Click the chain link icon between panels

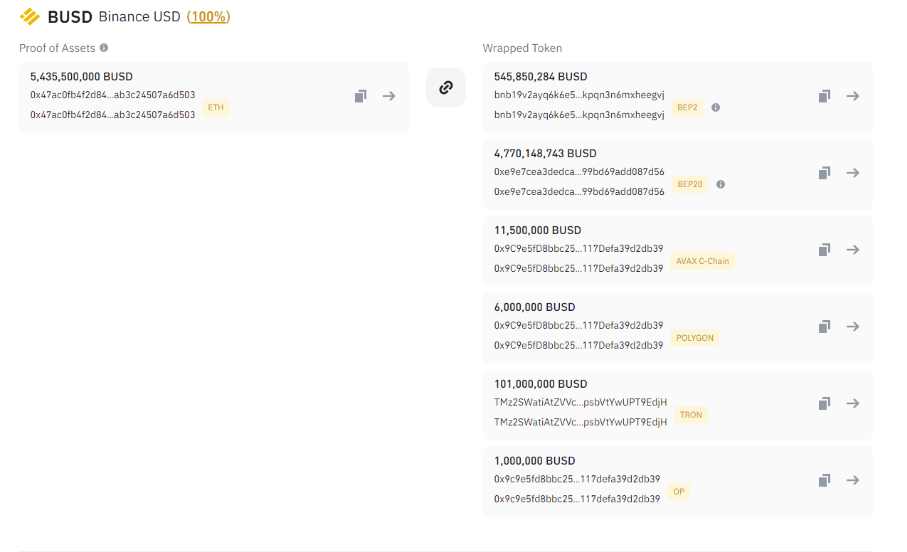tap(446, 87)
